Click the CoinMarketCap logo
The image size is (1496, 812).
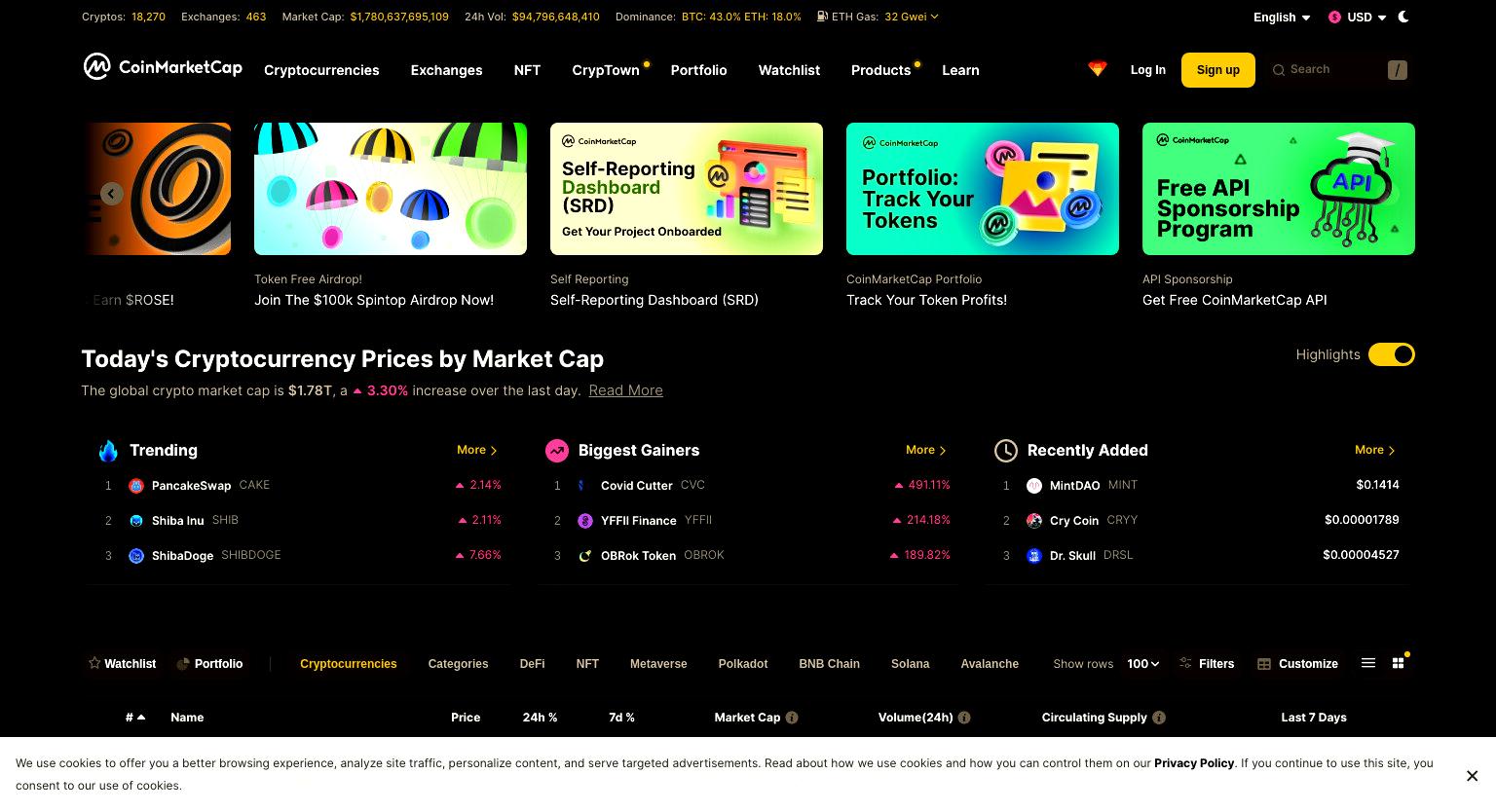tap(163, 66)
